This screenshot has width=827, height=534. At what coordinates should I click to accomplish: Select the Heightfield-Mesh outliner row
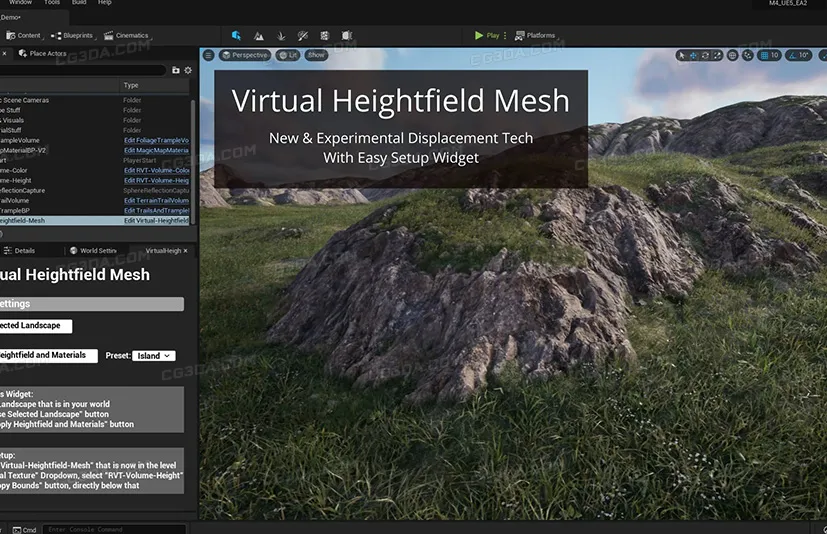(94, 220)
